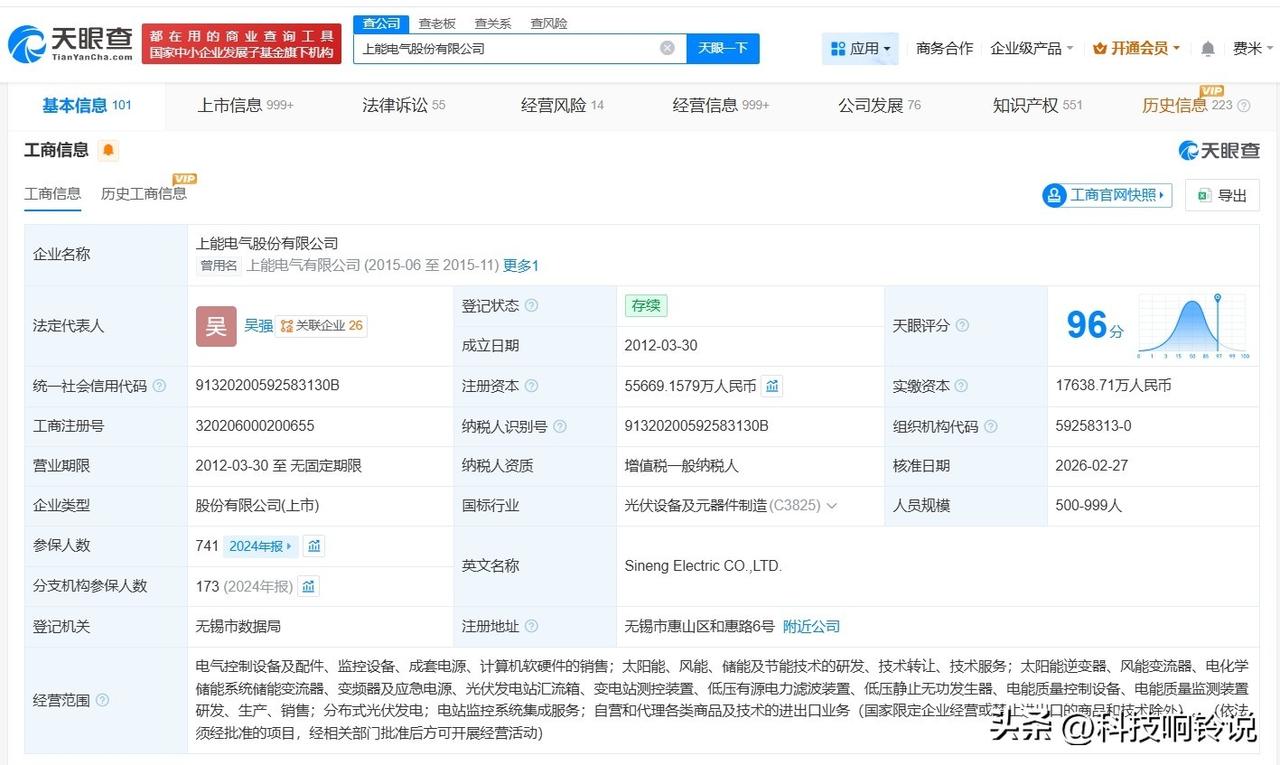Select the address text 无锡市惠山区和惠路6号
Viewport: 1280px width, 765px height.
point(700,626)
